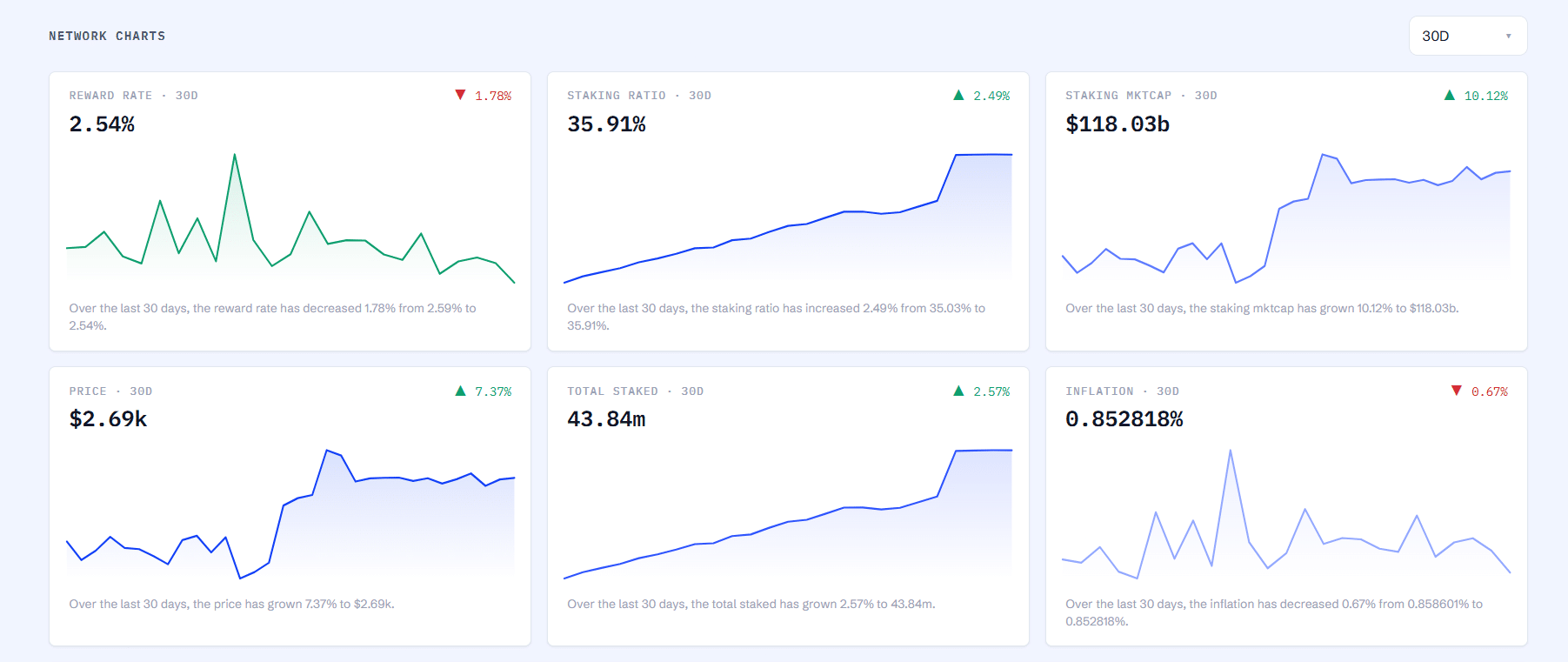Click the STAKING RATIO · 30D label
The image size is (1568, 662).
[x=639, y=96]
